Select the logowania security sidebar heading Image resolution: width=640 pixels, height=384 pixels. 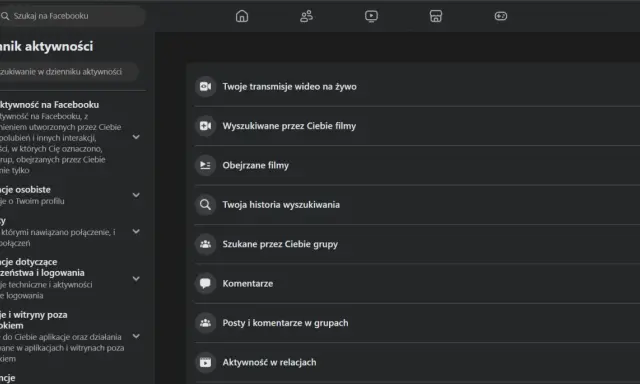[x=42, y=267]
